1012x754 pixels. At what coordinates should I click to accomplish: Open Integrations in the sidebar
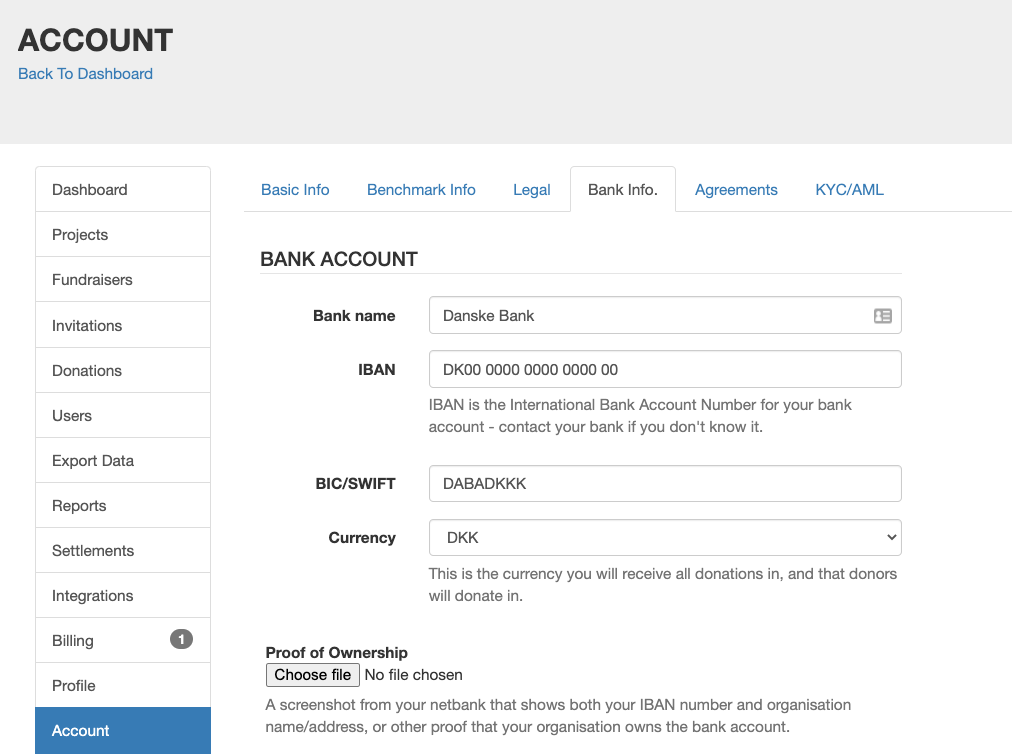[x=123, y=596]
